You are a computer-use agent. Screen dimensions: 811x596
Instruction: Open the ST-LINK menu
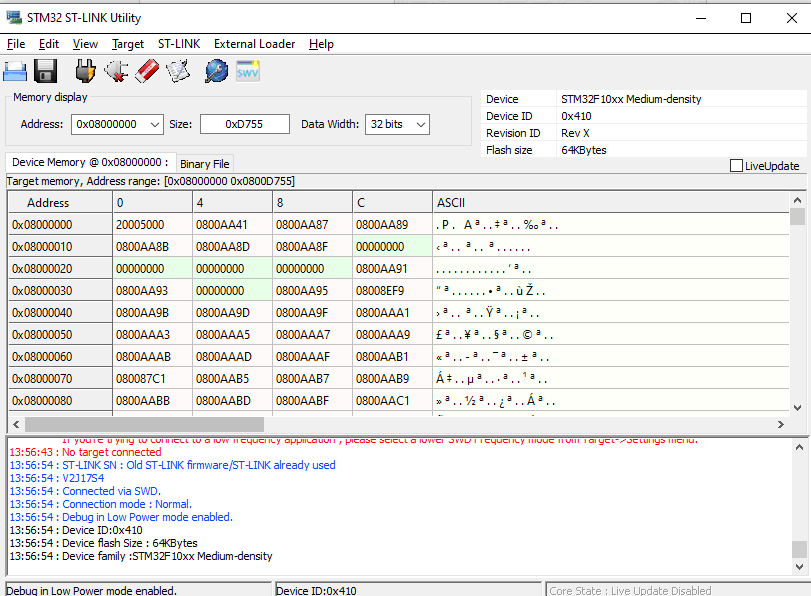[179, 44]
